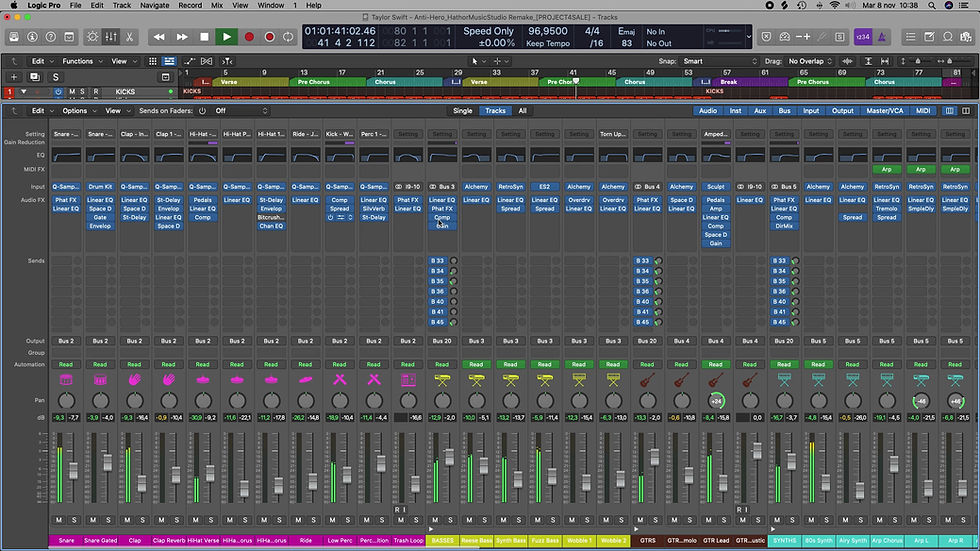Click the Replace mode icon

coord(766,37)
